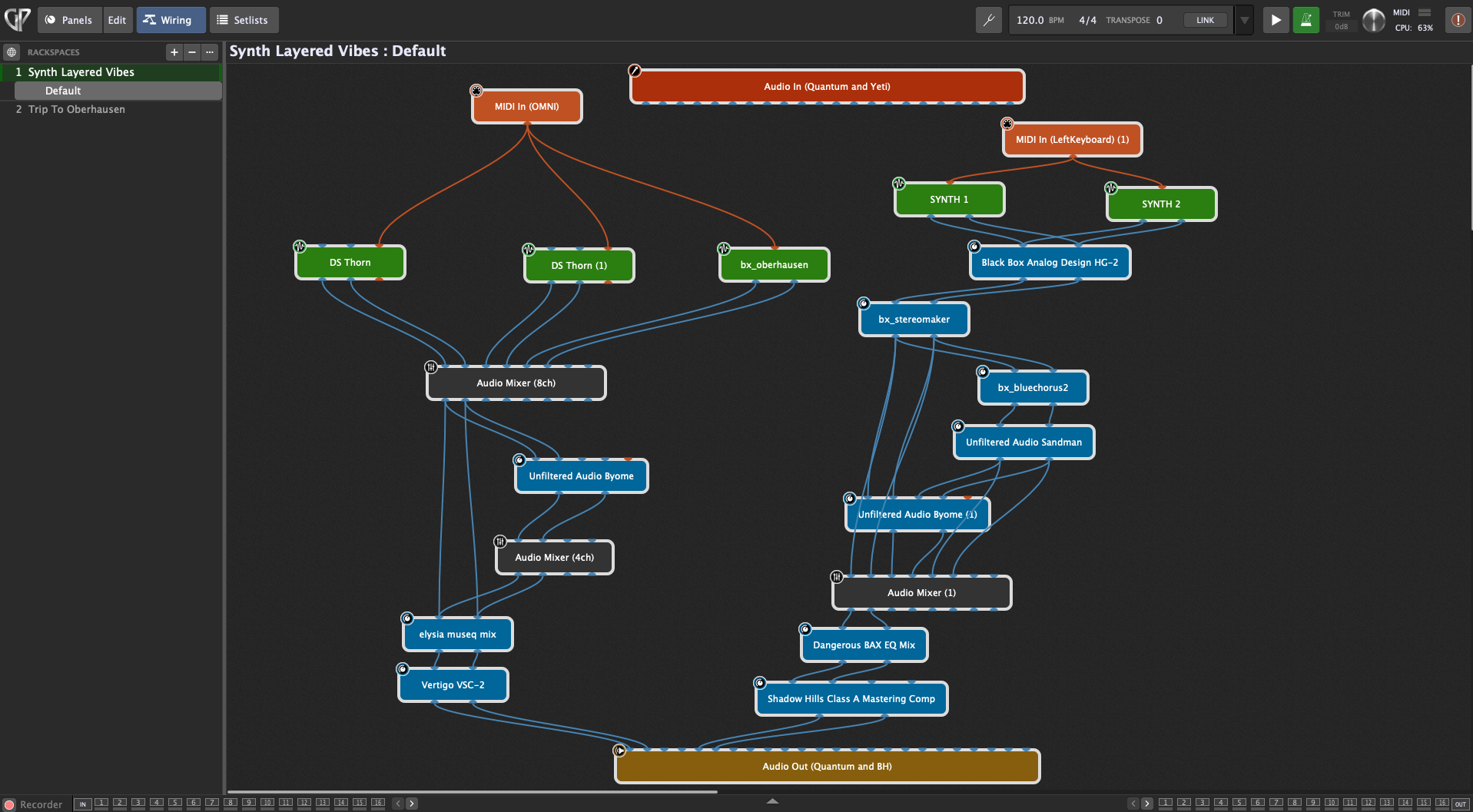The height and width of the screenshot is (812, 1473).
Task: Open rackspace options ellipsis menu
Action: pyautogui.click(x=210, y=52)
